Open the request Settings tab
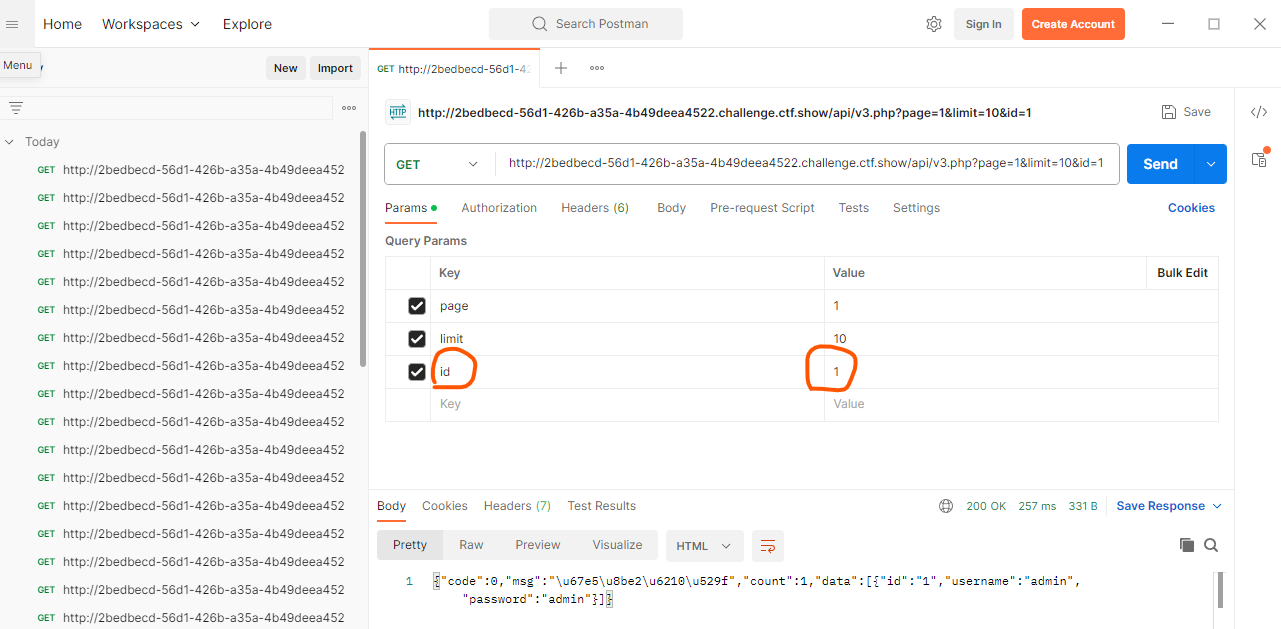Image resolution: width=1281 pixels, height=629 pixels. tap(916, 208)
